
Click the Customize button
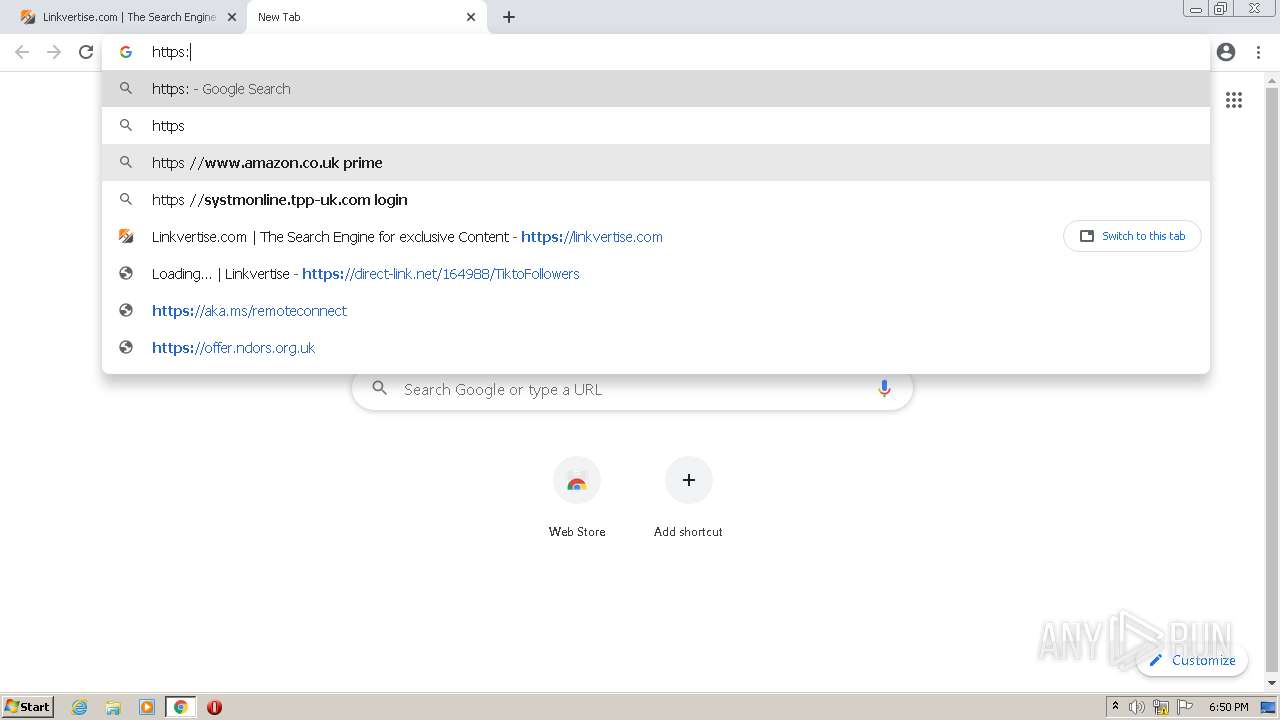click(1192, 660)
